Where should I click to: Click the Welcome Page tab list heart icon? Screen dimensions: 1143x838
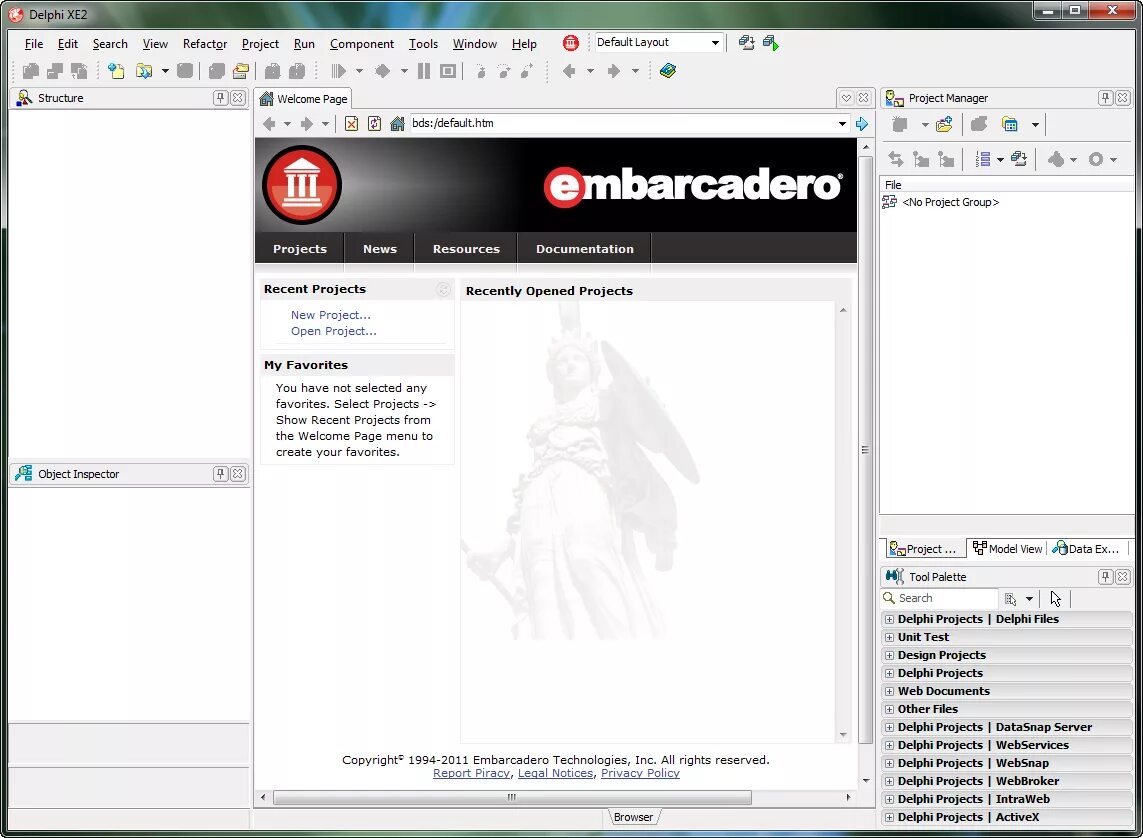(x=846, y=98)
